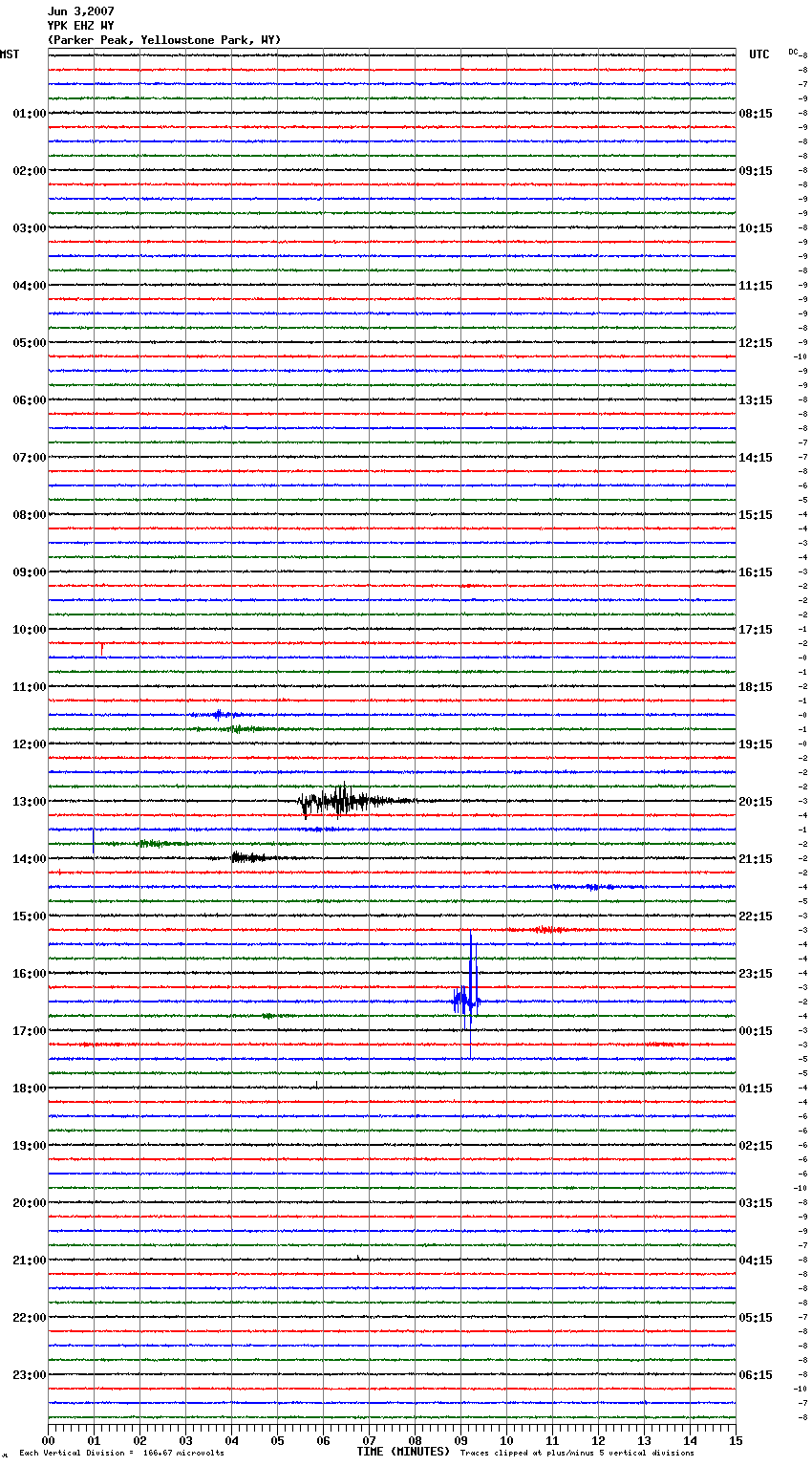Click the 11 minute tick label on axis

click(x=552, y=1440)
